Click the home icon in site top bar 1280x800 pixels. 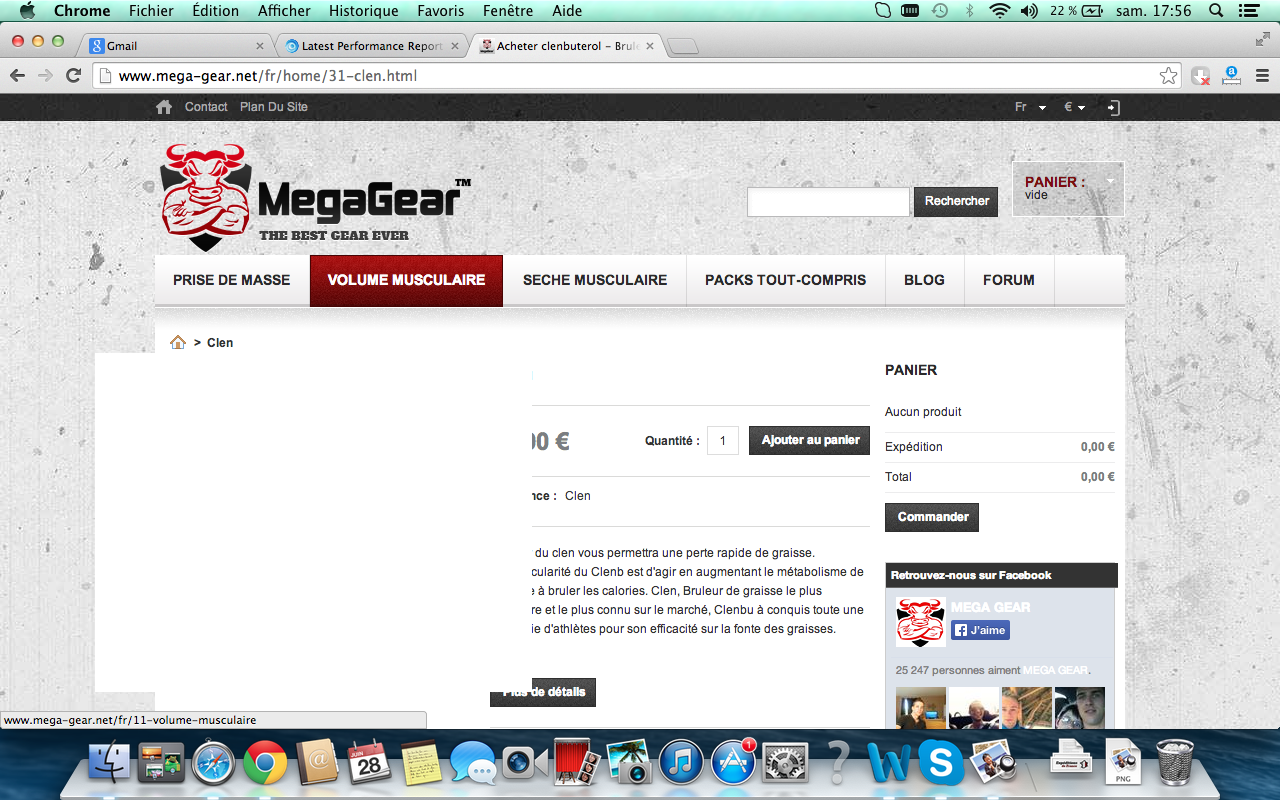click(164, 107)
